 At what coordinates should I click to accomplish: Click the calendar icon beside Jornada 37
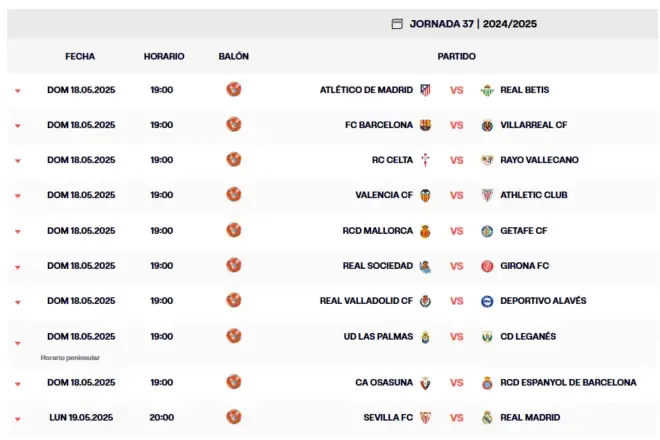397,24
